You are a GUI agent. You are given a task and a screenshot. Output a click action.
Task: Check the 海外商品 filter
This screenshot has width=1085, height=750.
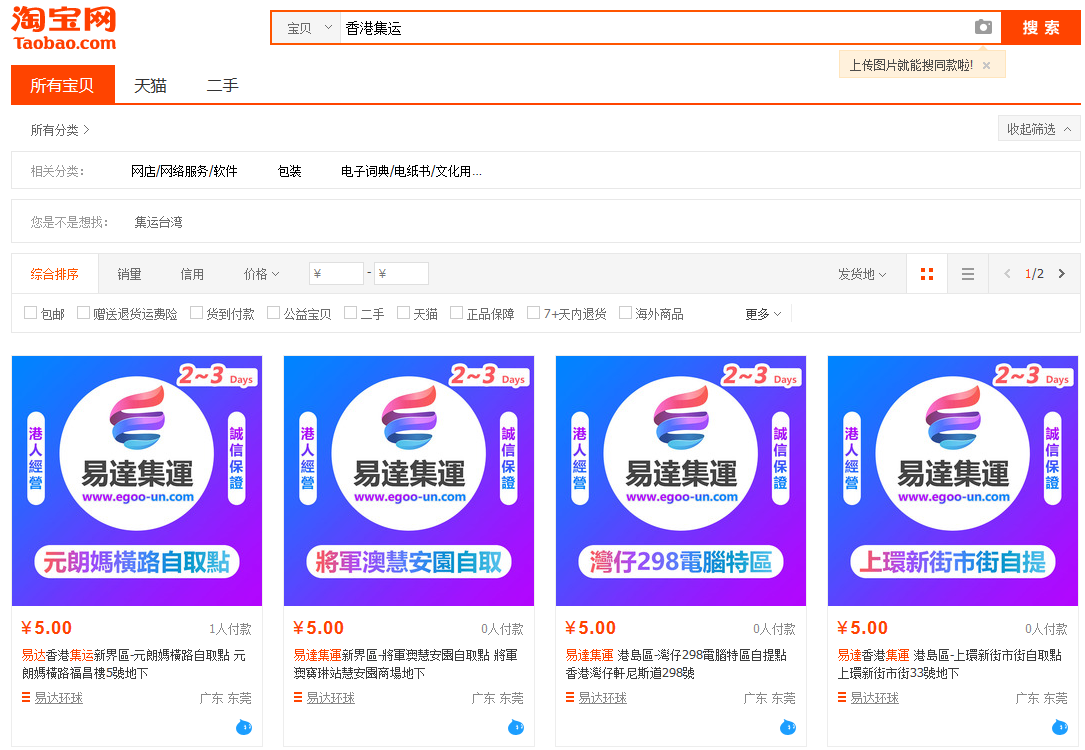tap(626, 313)
